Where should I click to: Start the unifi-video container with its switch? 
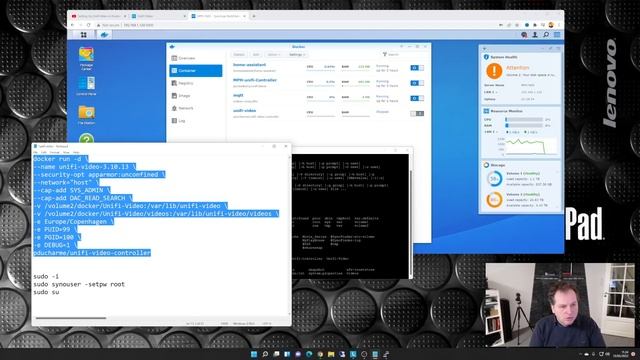coord(417,113)
